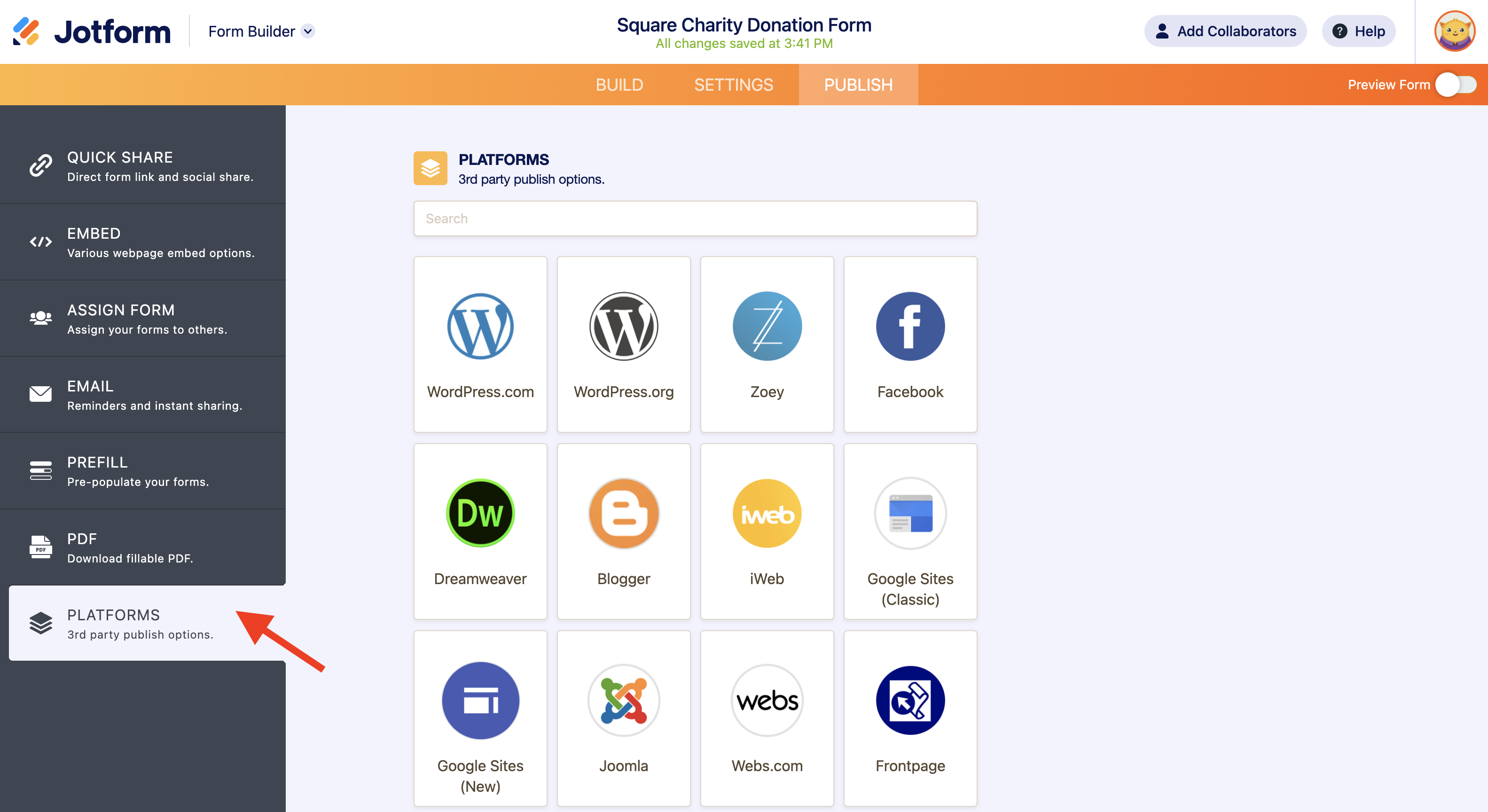1488x812 pixels.
Task: Choose Google Sites (Classic) icon
Action: pos(910,513)
